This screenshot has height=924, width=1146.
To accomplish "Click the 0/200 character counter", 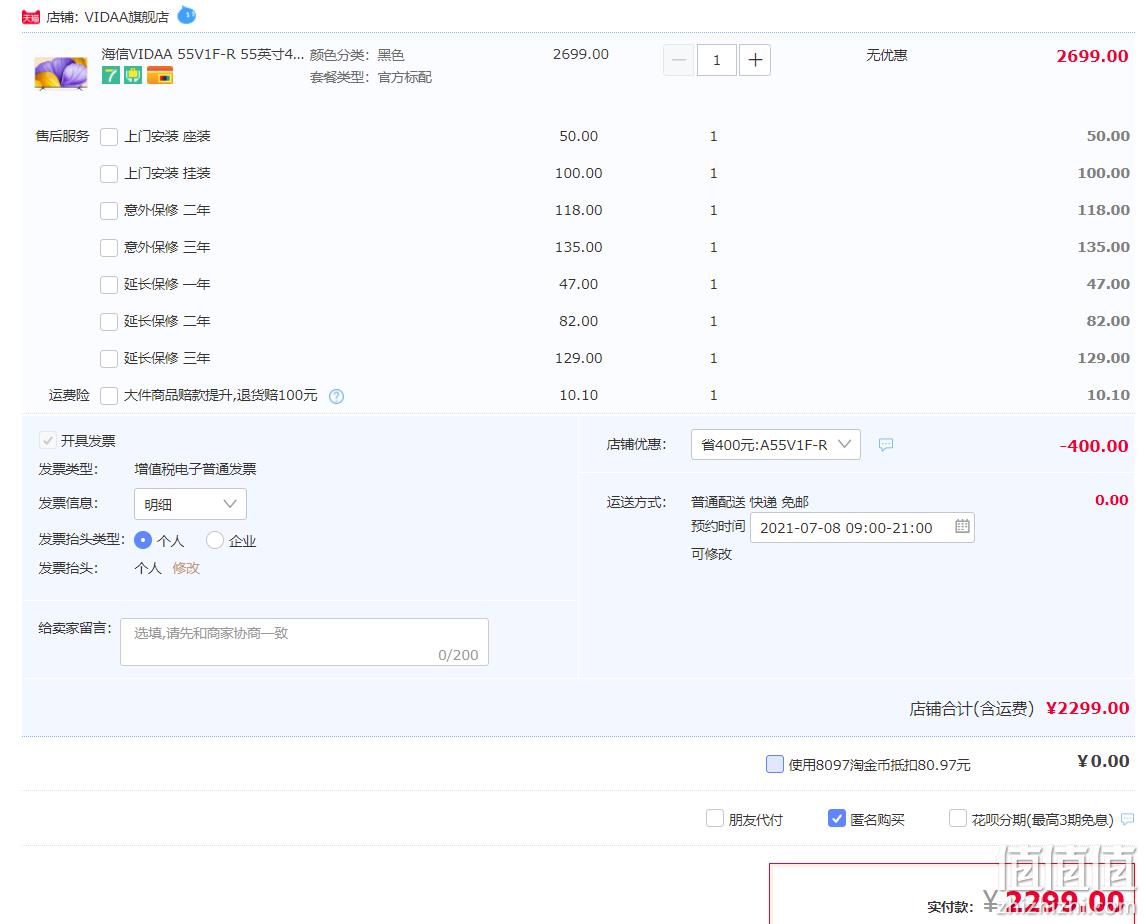I will [458, 655].
